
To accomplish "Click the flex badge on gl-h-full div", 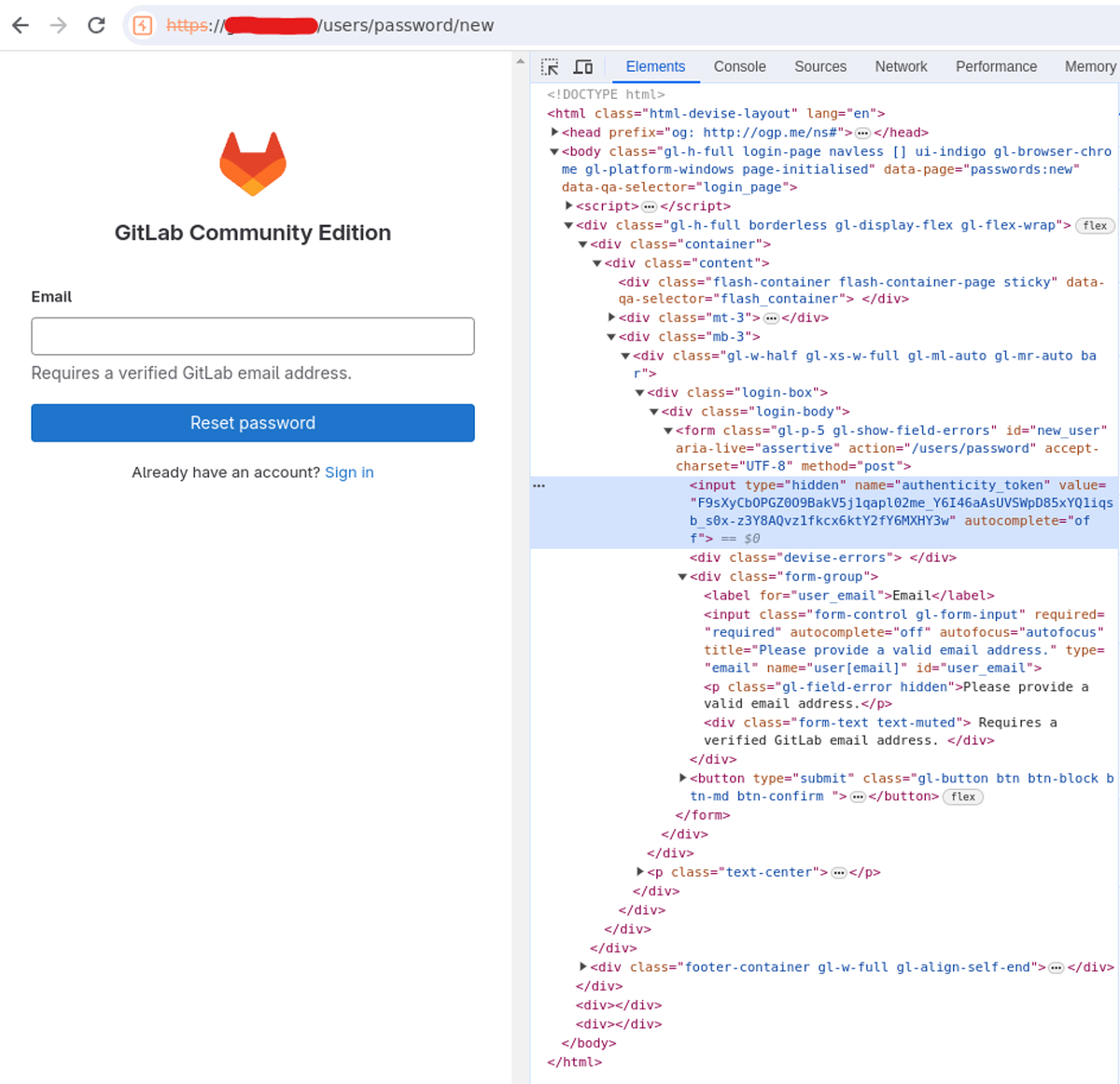I will tap(1095, 226).
